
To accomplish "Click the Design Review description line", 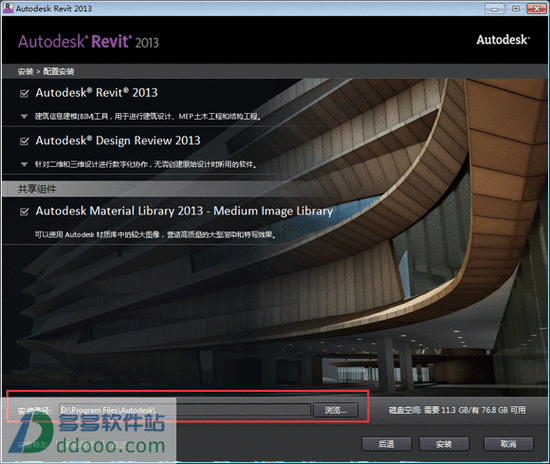I will (146, 164).
